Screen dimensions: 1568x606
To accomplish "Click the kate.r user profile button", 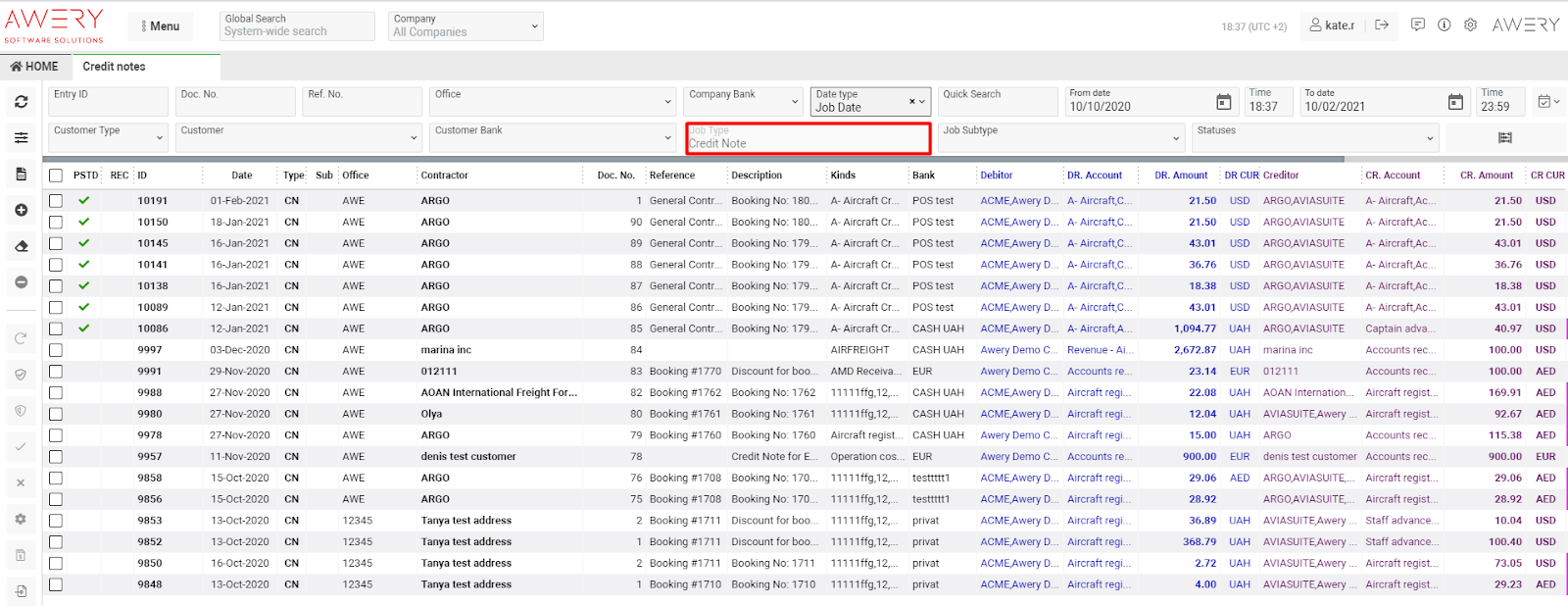I will 1333,25.
